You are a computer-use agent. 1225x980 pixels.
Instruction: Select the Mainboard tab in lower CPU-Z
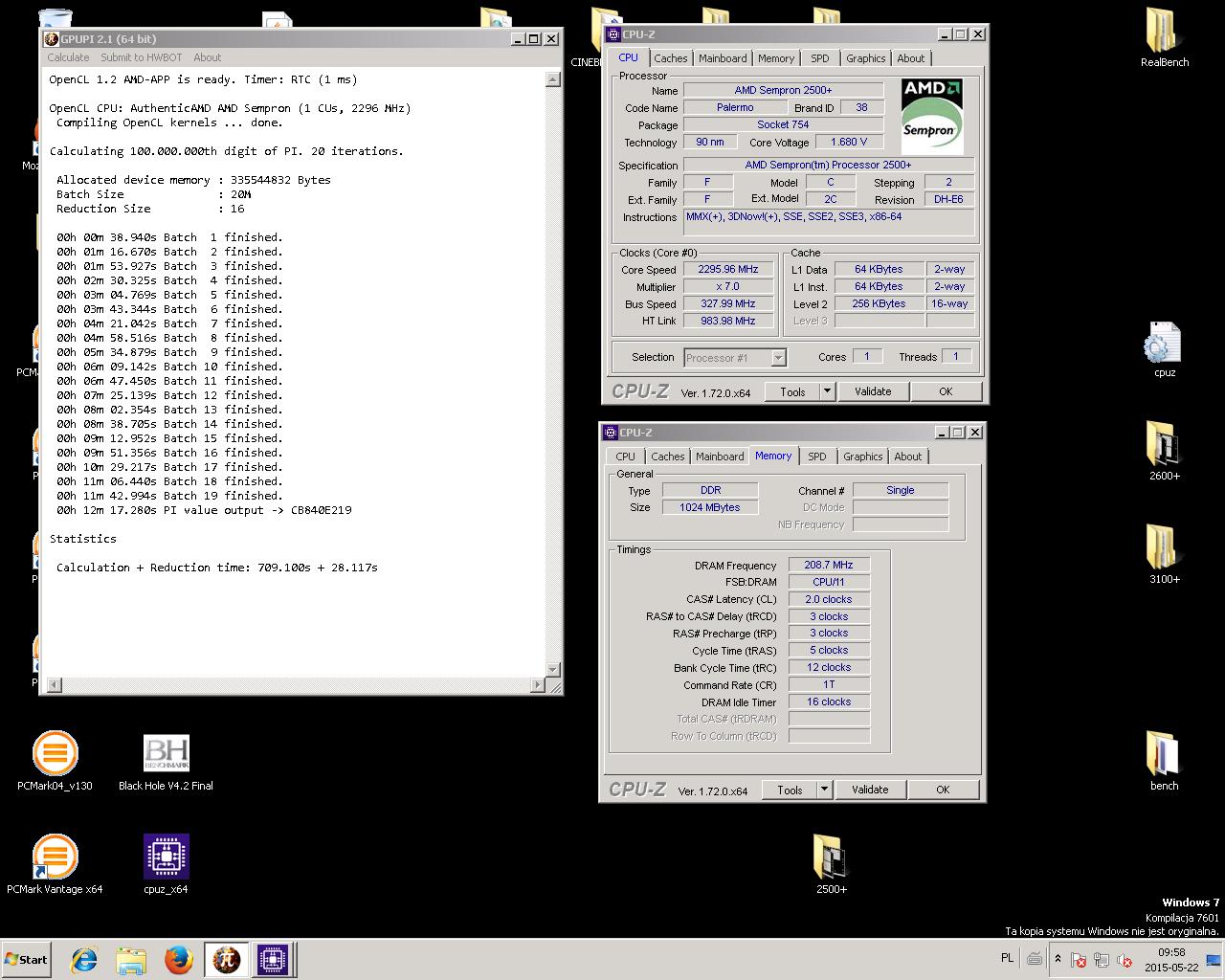point(720,457)
